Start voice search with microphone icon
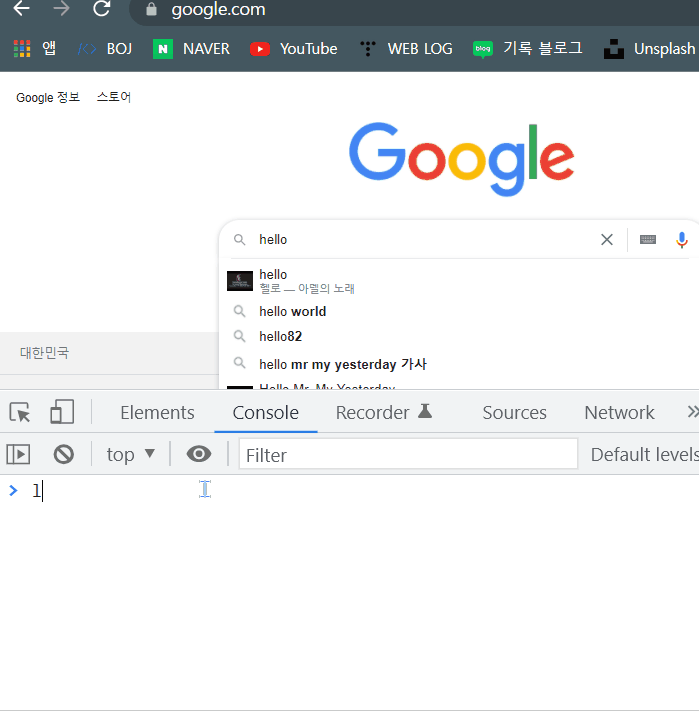 (682, 239)
